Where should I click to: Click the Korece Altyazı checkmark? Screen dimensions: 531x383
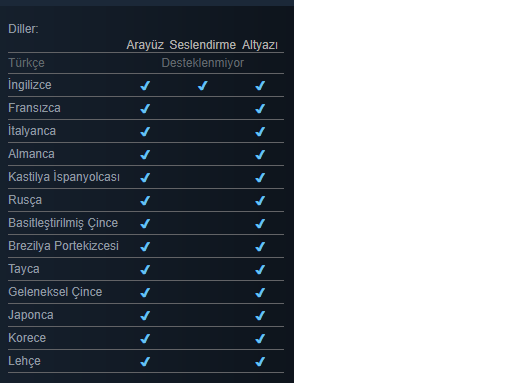click(260, 339)
